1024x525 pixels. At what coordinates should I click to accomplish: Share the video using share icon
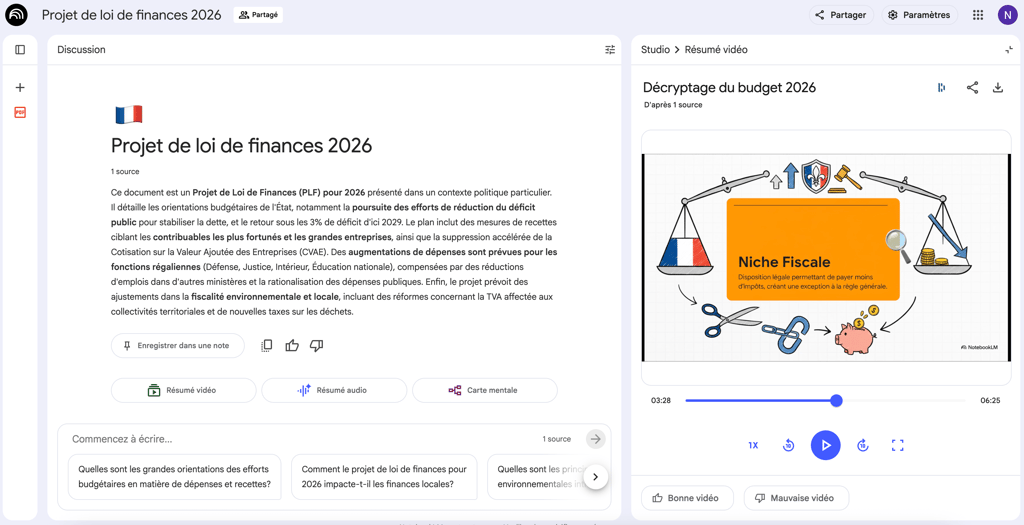(x=972, y=88)
